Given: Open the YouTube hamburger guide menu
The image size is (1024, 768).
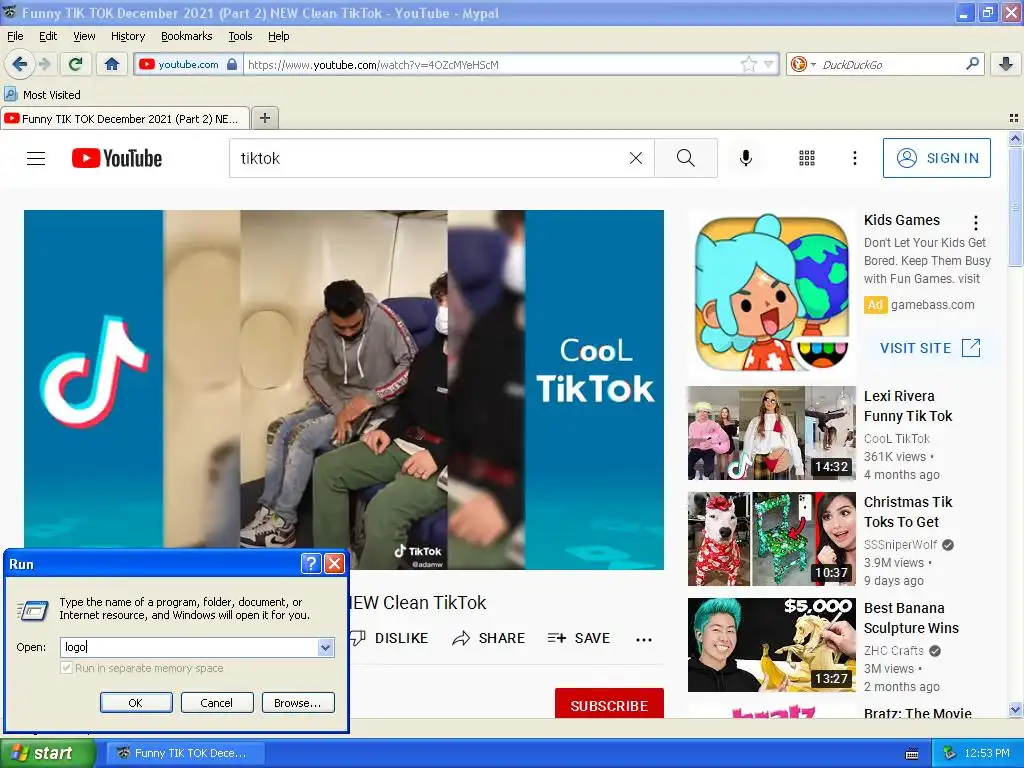Looking at the screenshot, I should pyautogui.click(x=36, y=158).
